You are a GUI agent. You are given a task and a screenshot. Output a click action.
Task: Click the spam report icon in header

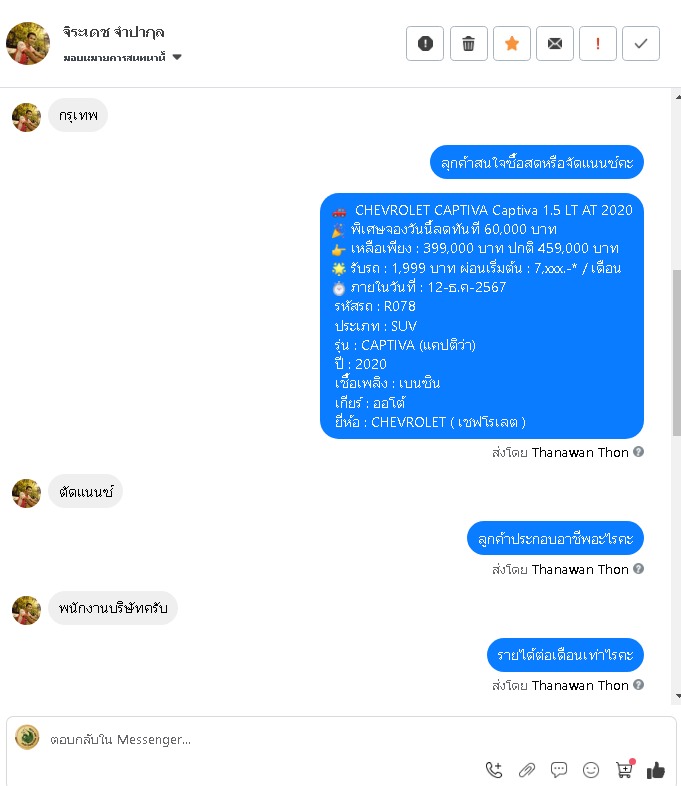[x=424, y=44]
